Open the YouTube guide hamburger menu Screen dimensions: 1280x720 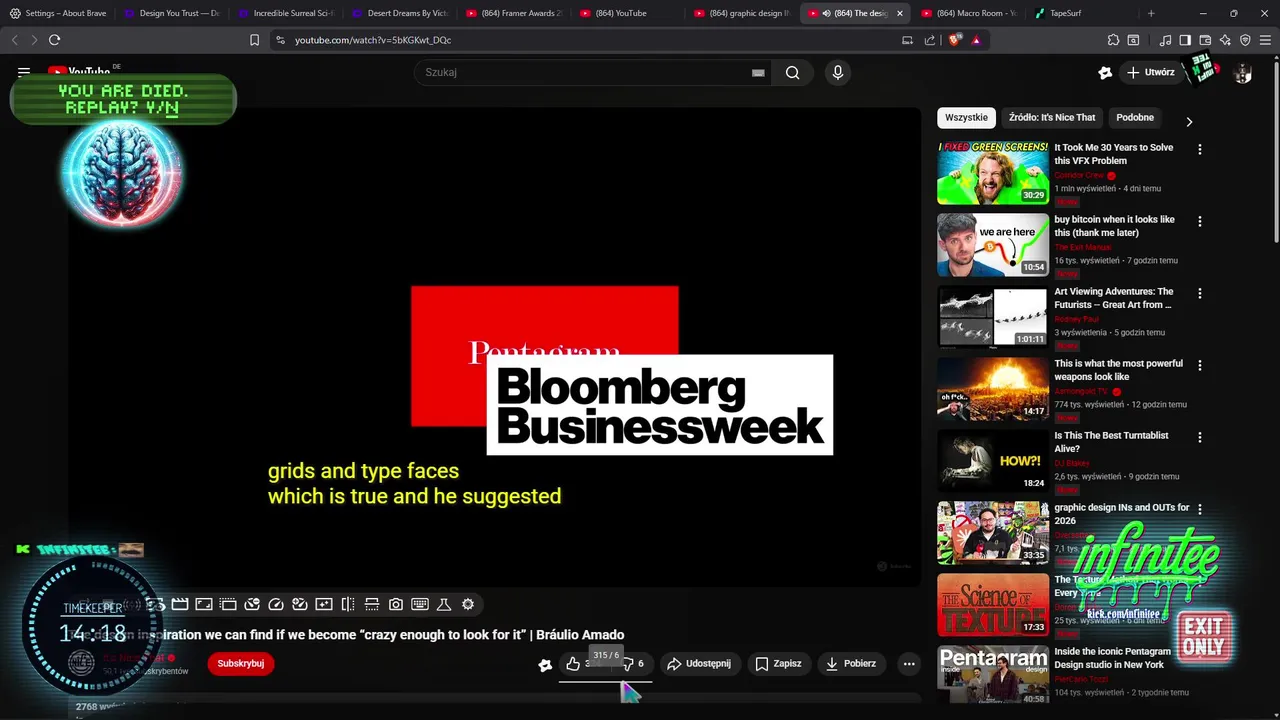point(24,72)
